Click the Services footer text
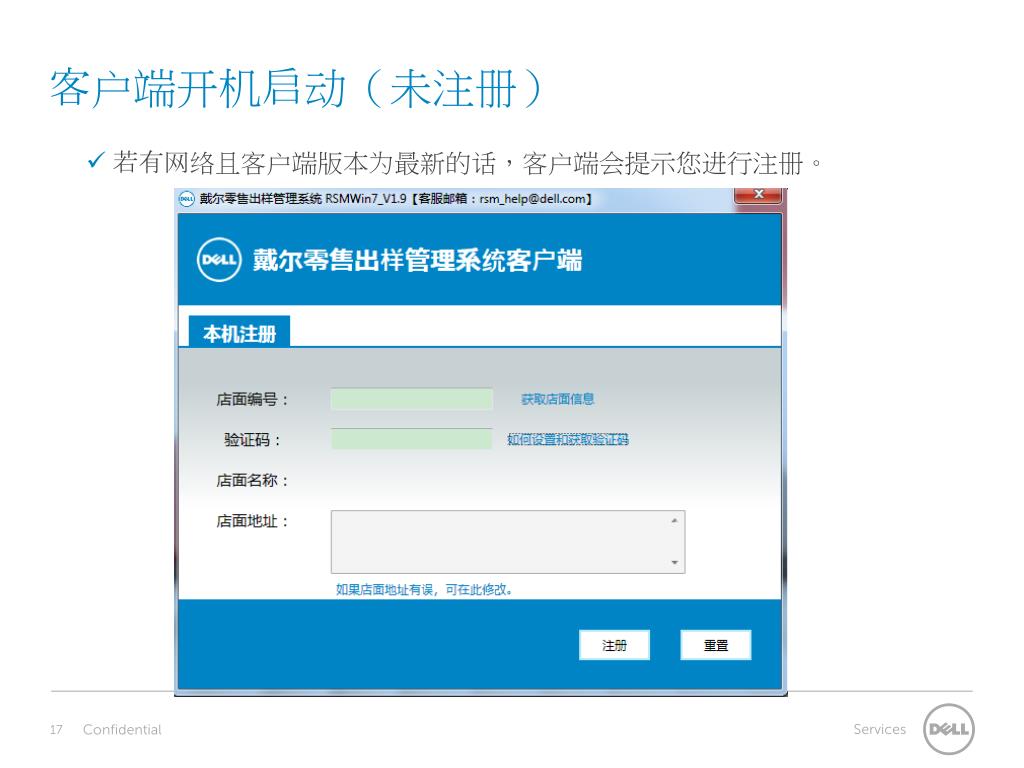This screenshot has height=768, width=1024. coord(880,729)
